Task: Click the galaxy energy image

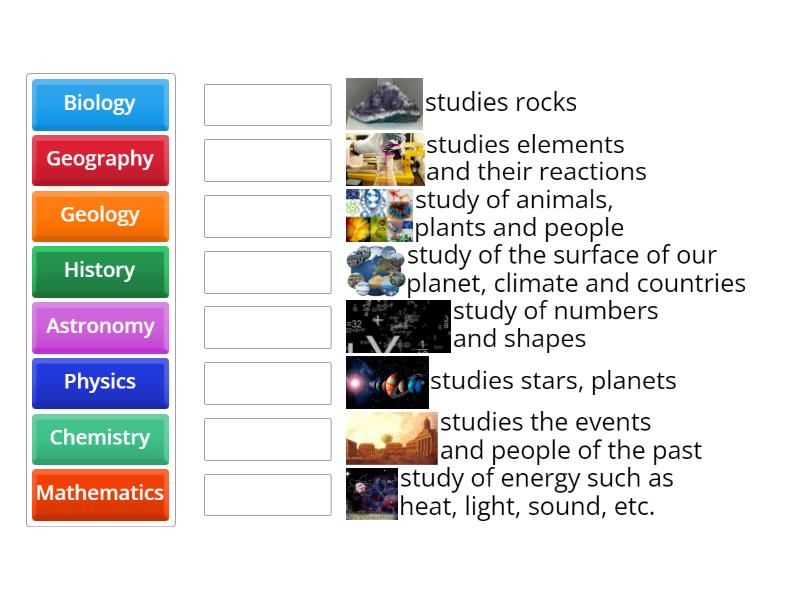Action: tap(371, 493)
